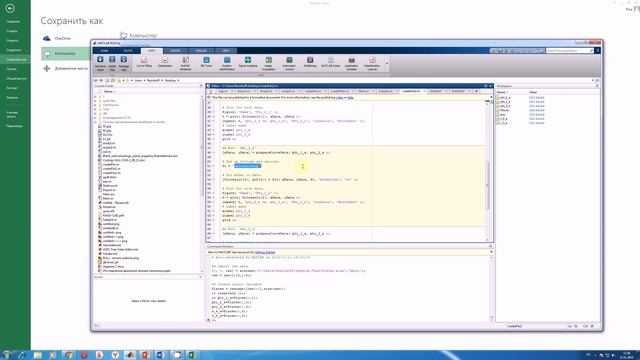
Task: Switch to the PLOTS ribbon tab
Action: pyautogui.click(x=128, y=51)
